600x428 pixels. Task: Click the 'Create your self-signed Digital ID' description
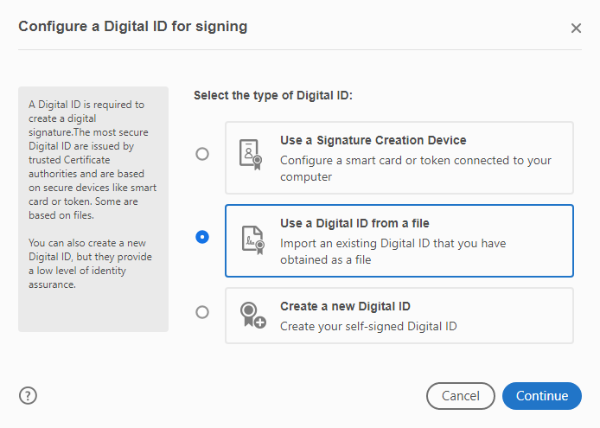coord(368,326)
